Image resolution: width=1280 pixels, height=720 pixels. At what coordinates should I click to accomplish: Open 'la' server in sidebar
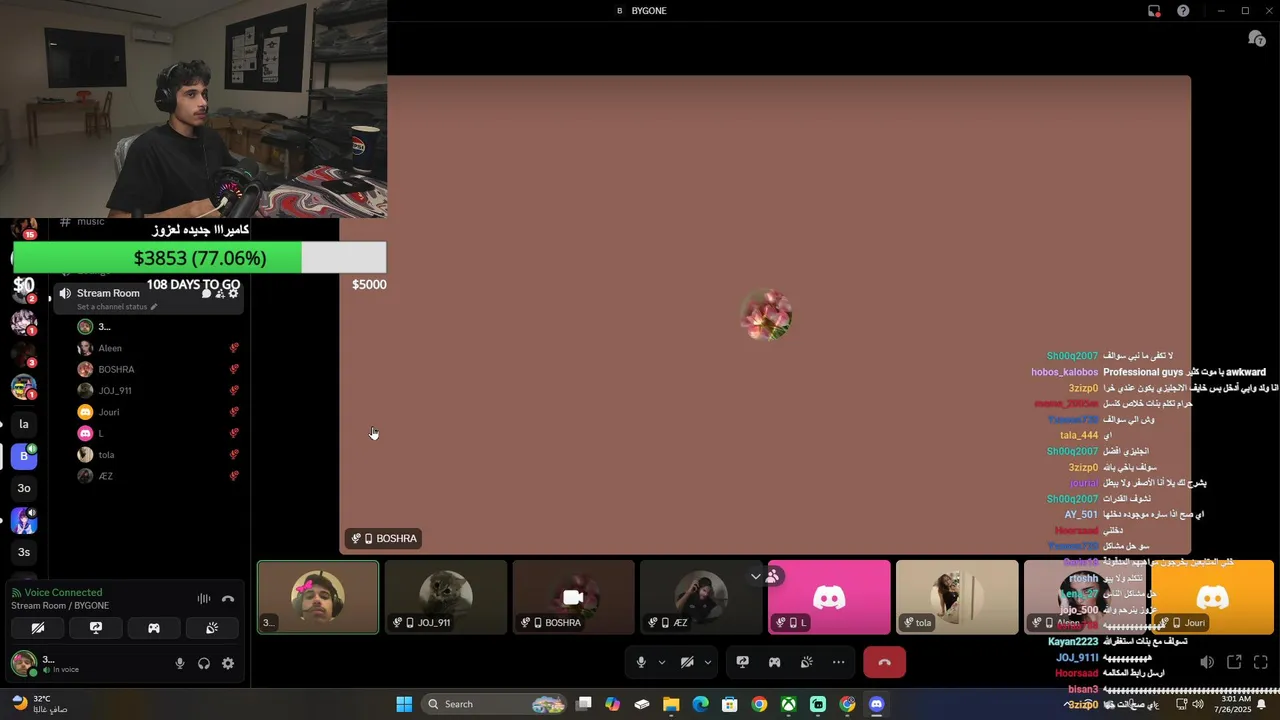pos(24,424)
